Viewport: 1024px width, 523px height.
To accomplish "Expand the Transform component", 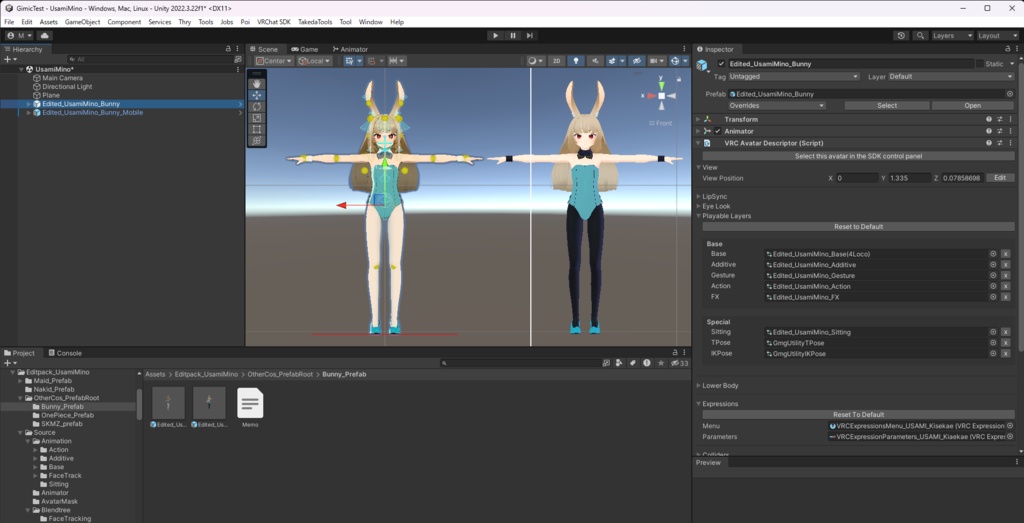I will [698, 119].
